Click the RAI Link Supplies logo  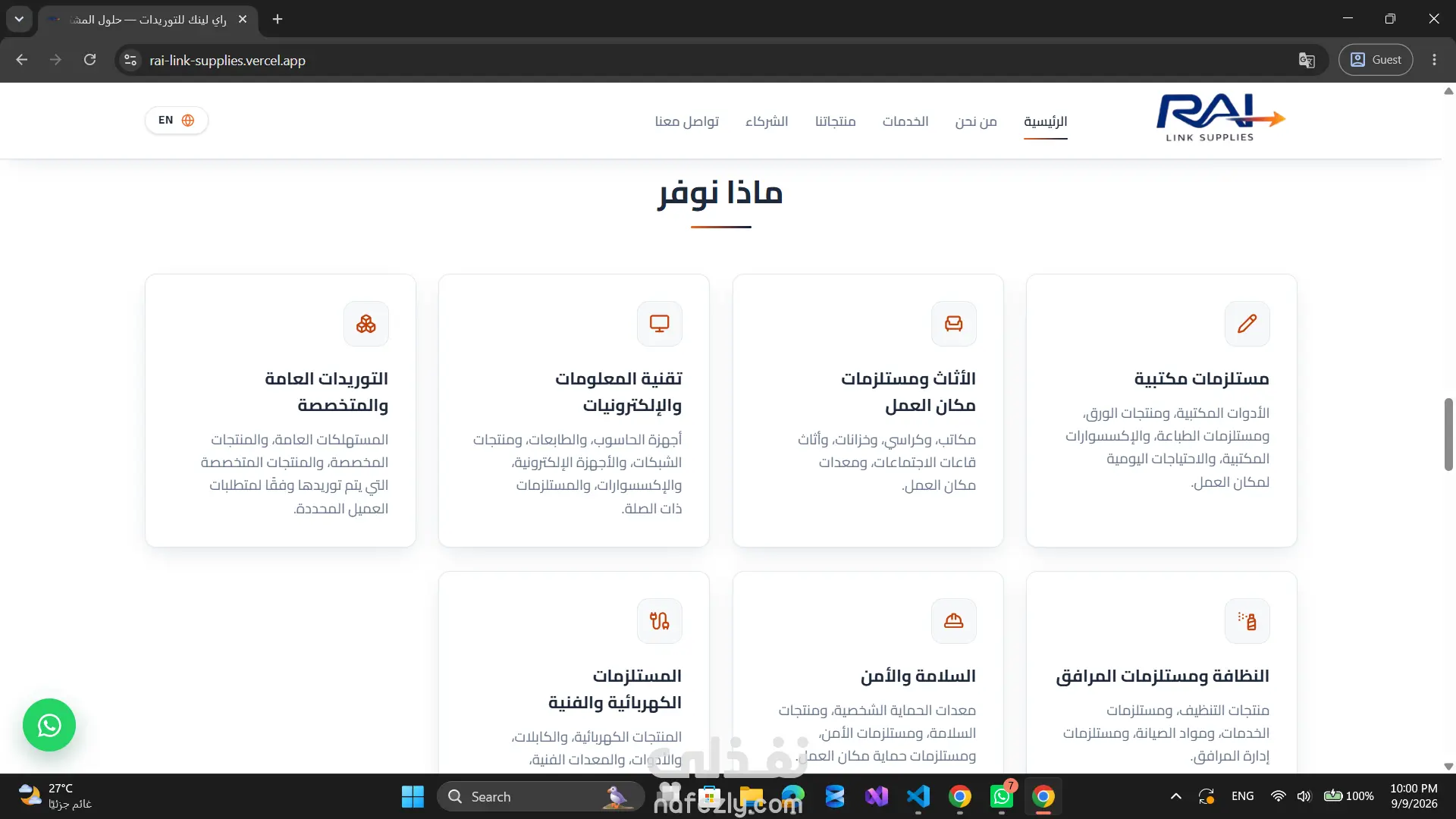click(x=1221, y=119)
